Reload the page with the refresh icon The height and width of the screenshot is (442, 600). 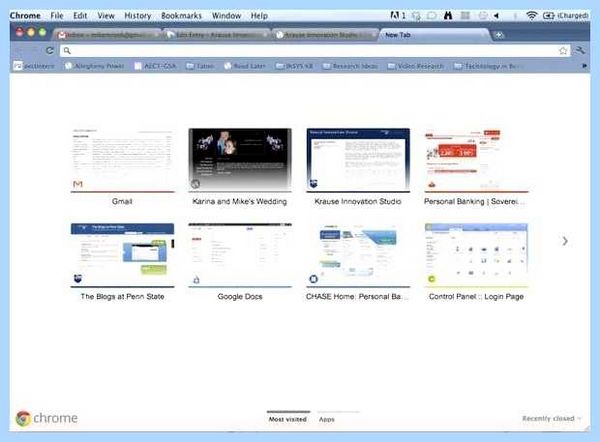pyautogui.click(x=50, y=51)
